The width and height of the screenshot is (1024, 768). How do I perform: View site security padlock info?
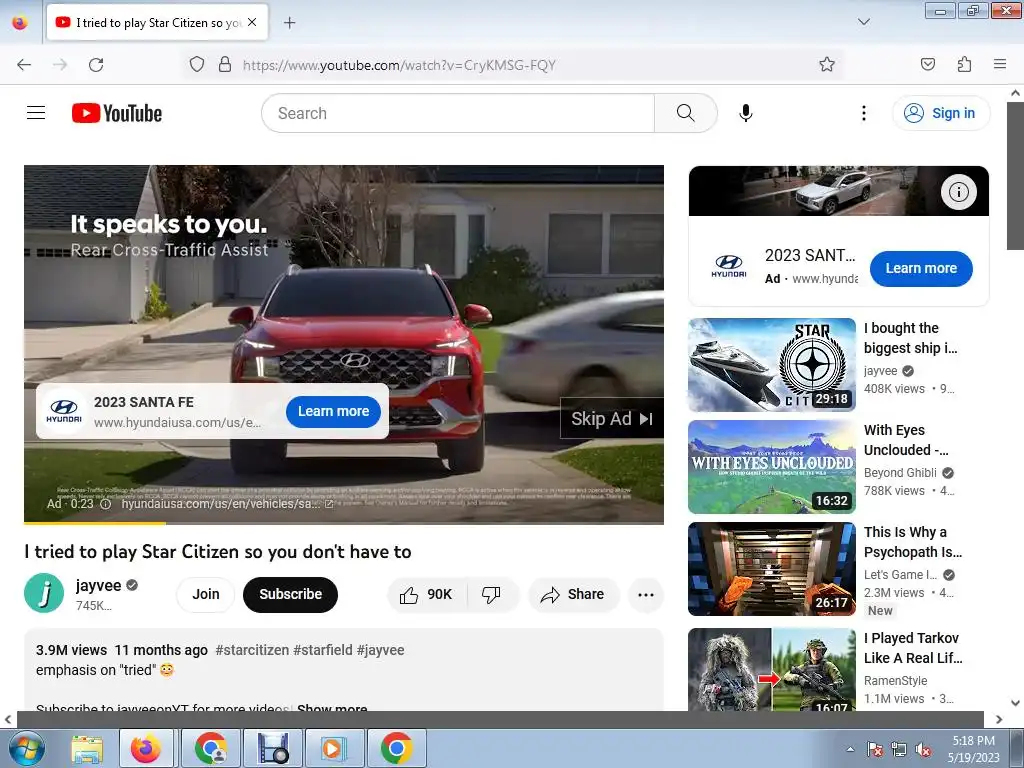click(225, 64)
